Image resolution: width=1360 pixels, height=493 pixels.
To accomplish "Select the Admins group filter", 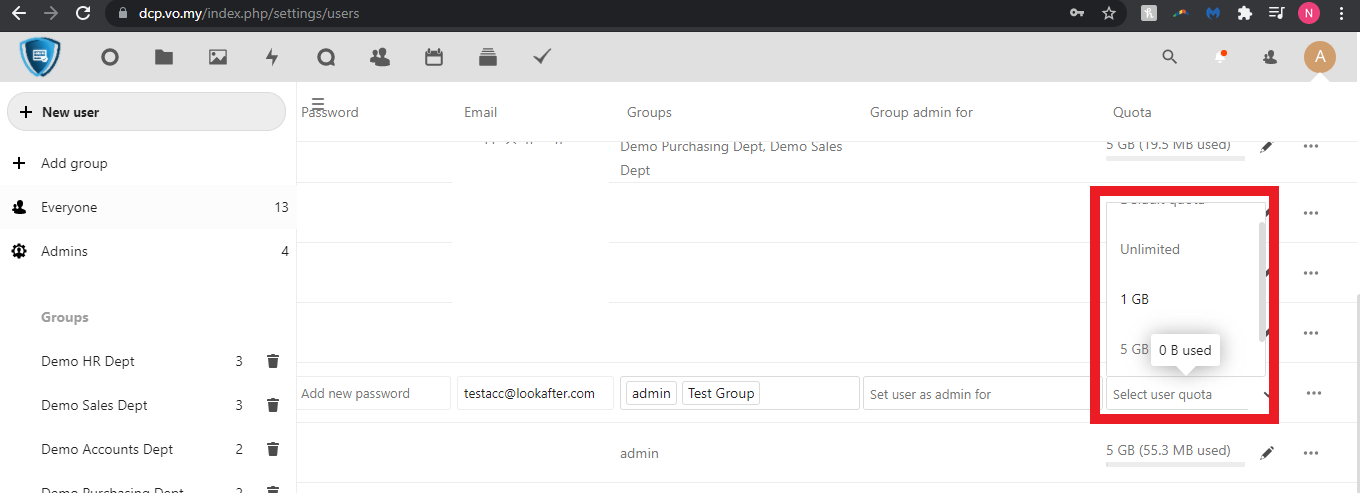I will coord(64,251).
